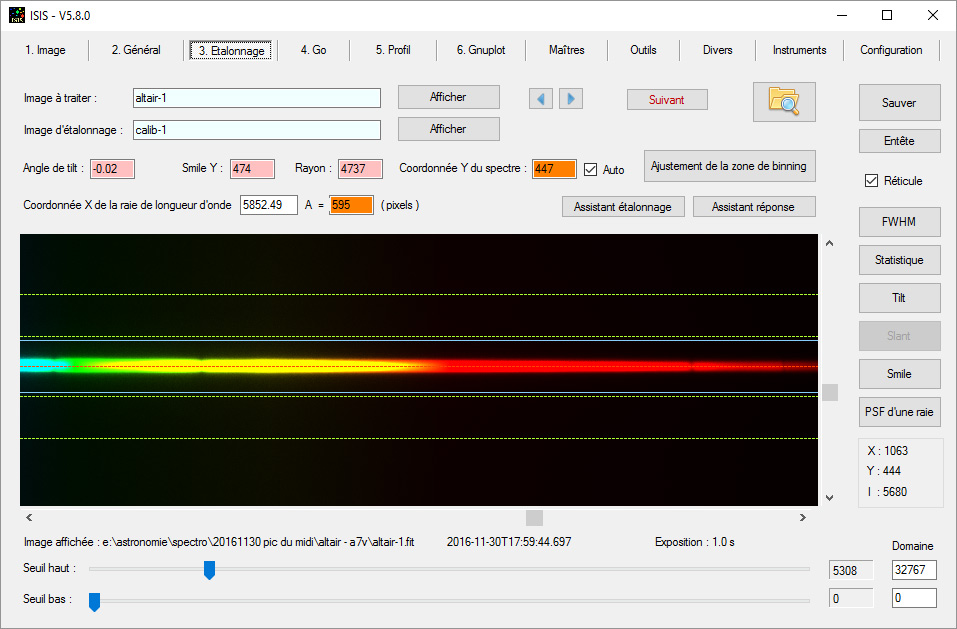Click the Seuil haut slider handle
957x629 pixels.
pyautogui.click(x=209, y=570)
